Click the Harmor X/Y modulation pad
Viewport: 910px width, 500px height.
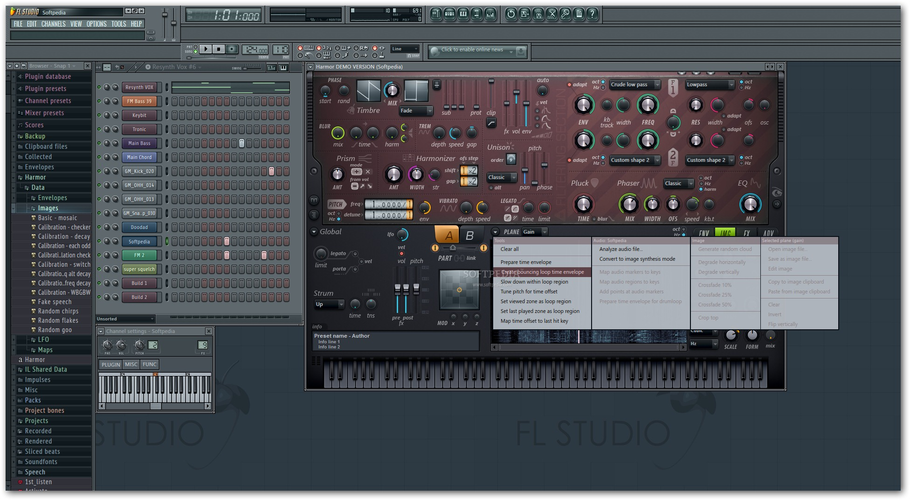coord(459,289)
